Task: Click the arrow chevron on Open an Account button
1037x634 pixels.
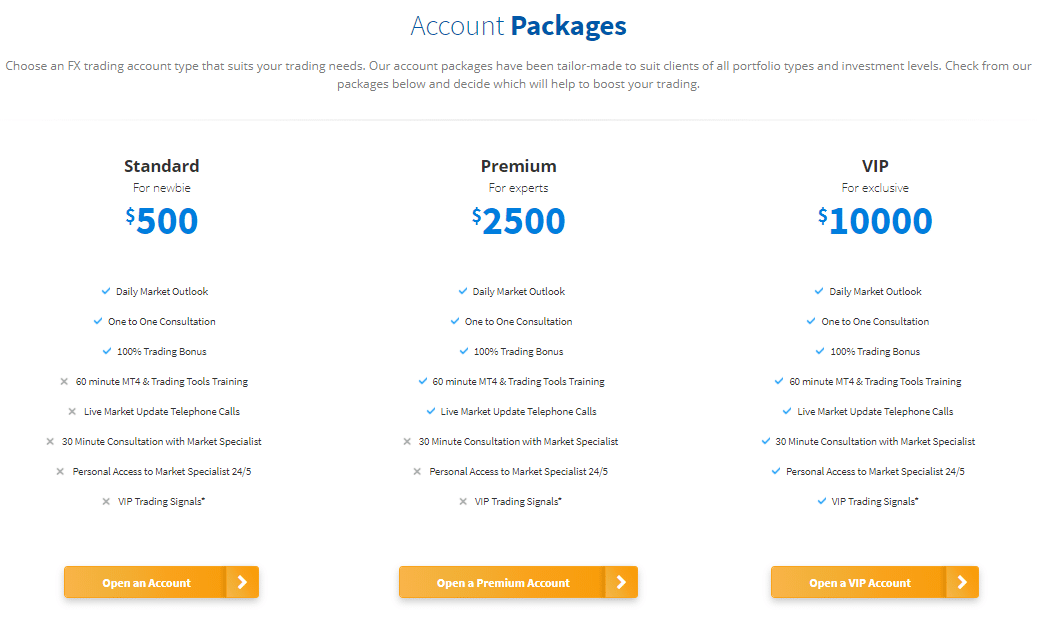Action: (243, 582)
